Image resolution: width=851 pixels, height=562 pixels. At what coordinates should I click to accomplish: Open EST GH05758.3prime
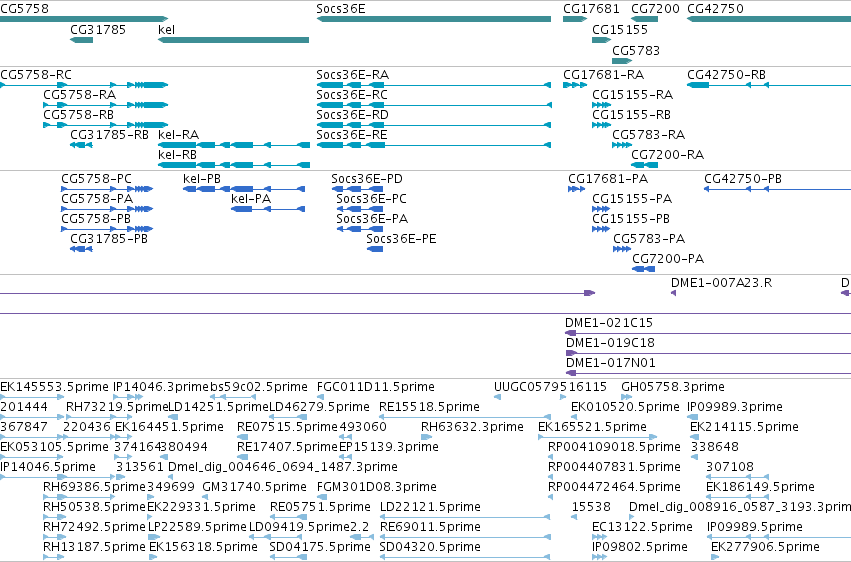pos(627,397)
